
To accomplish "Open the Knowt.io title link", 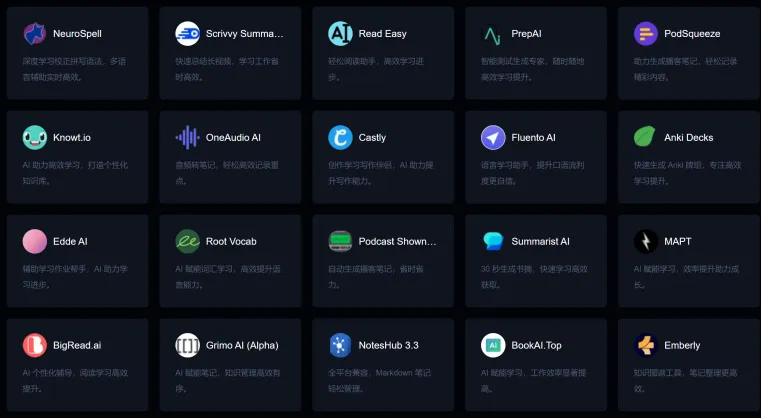I will coord(72,137).
